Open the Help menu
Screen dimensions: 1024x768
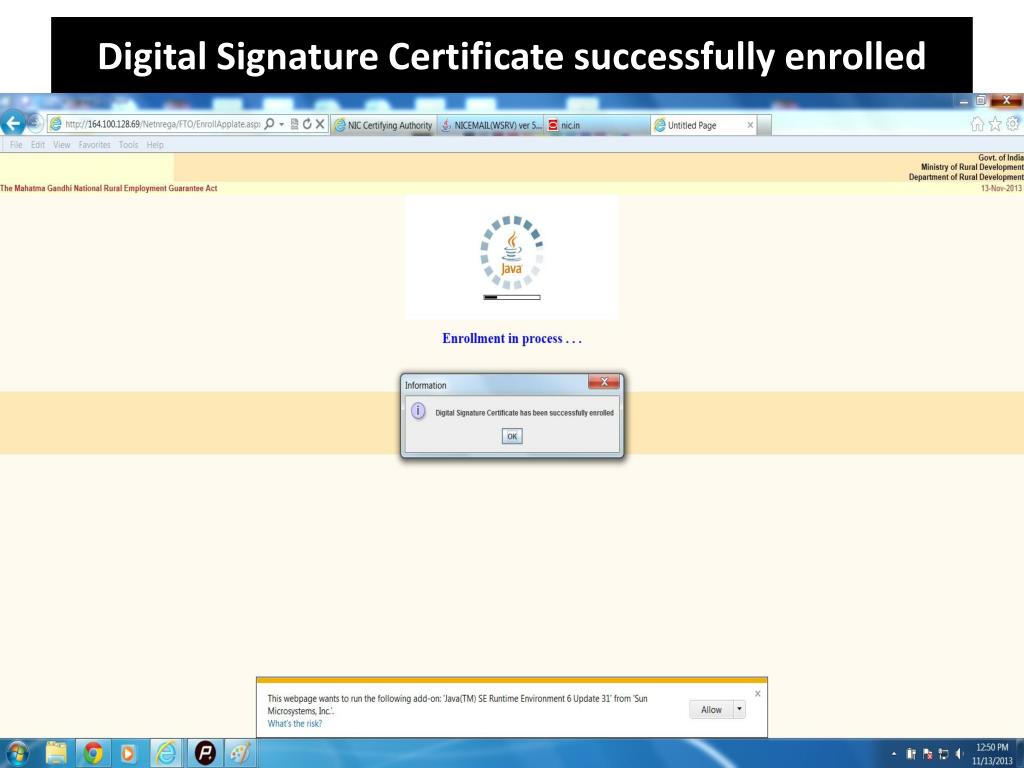(x=155, y=145)
